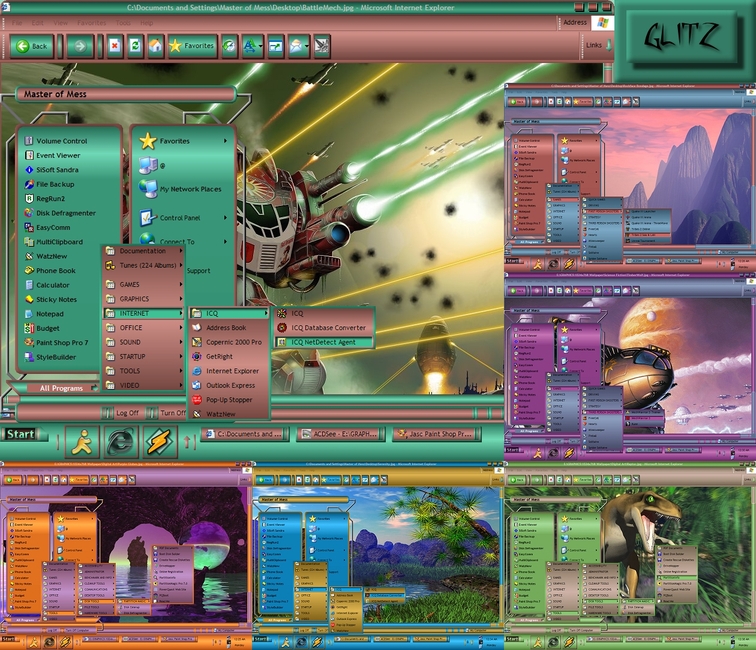756x650 pixels.
Task: Click the Log Off button
Action: click(122, 413)
